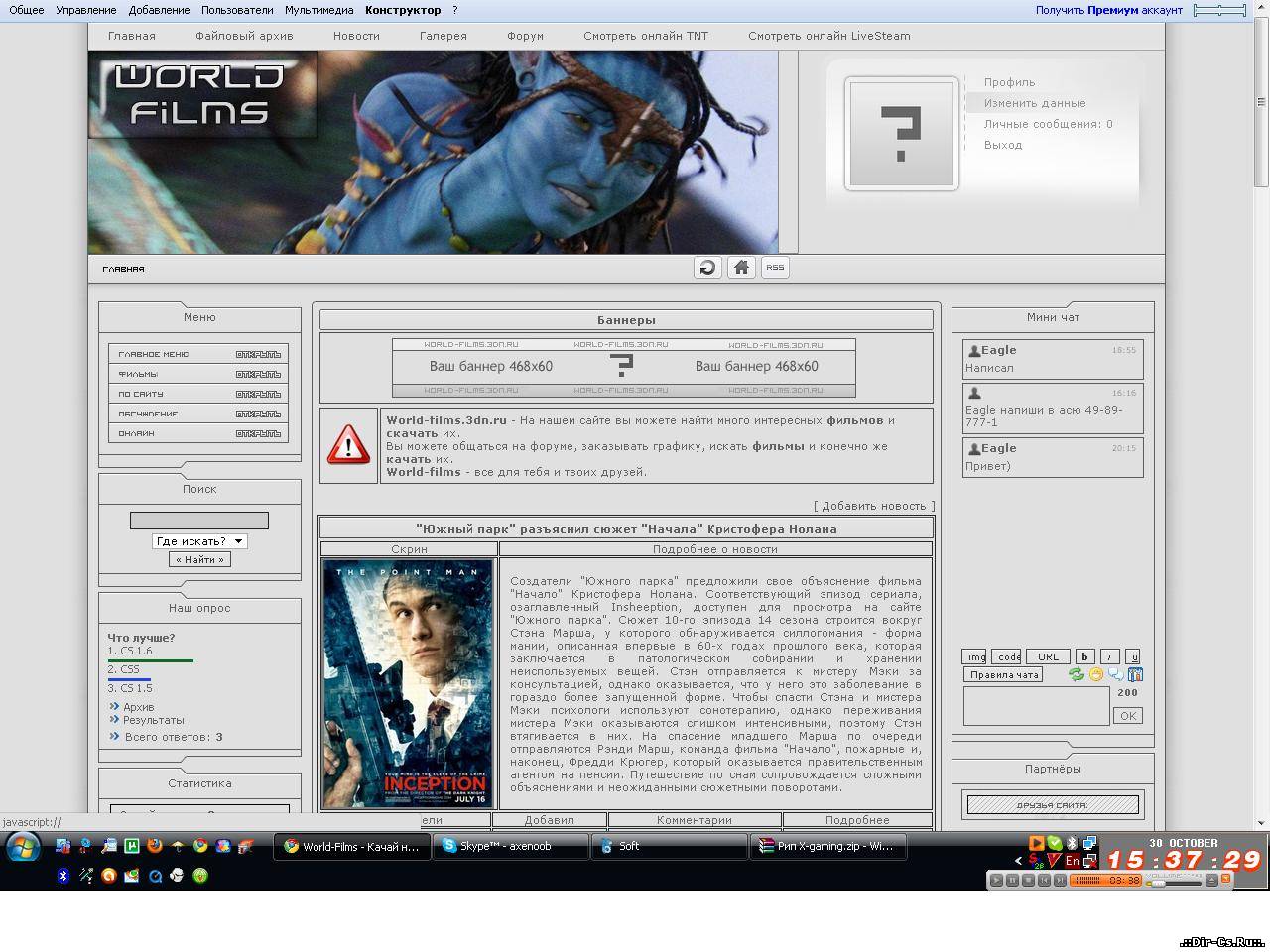
Task: Open the smiley emoticons picker in chat
Action: [1096, 674]
